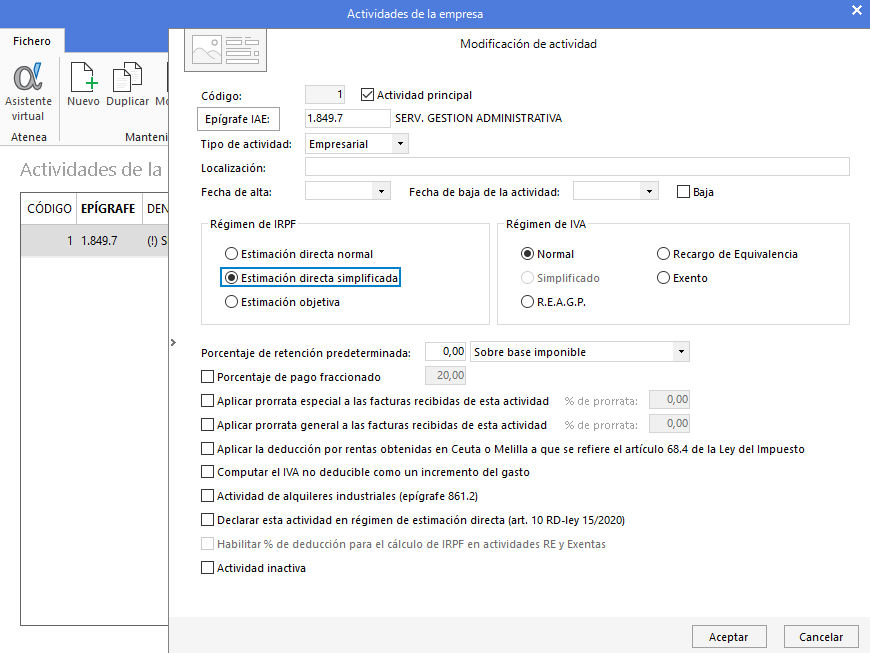
Task: Check Actividad inactiva
Action: pos(208,568)
